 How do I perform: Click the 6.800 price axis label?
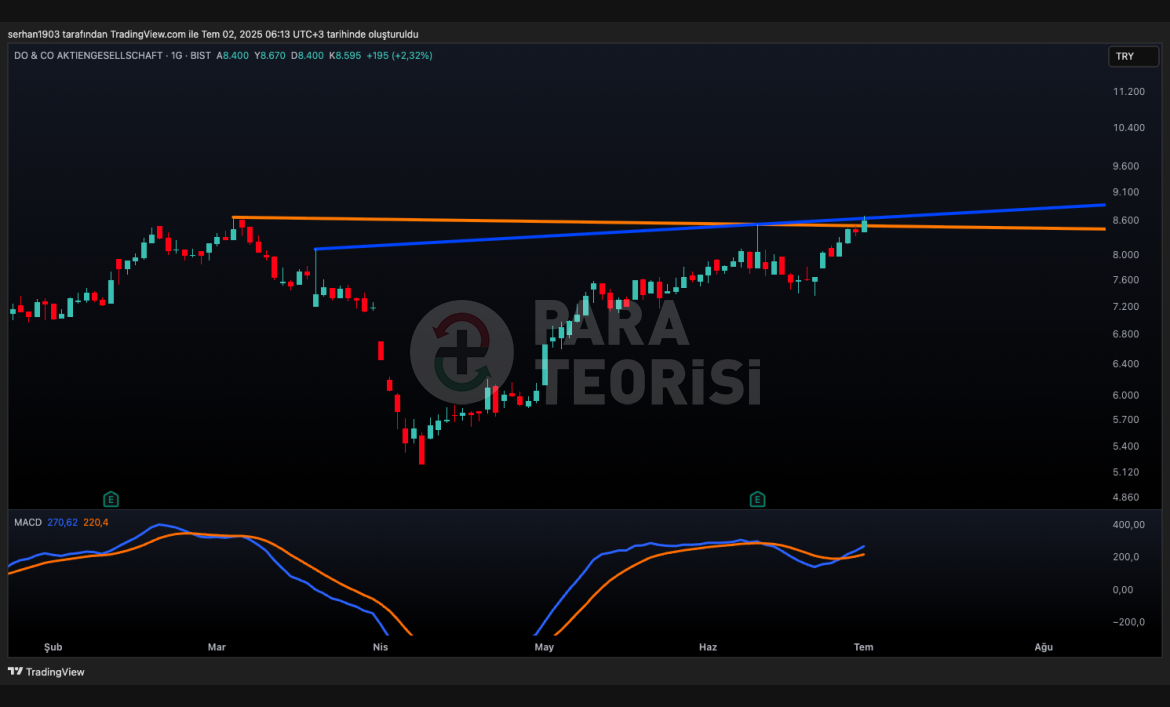tap(1125, 334)
